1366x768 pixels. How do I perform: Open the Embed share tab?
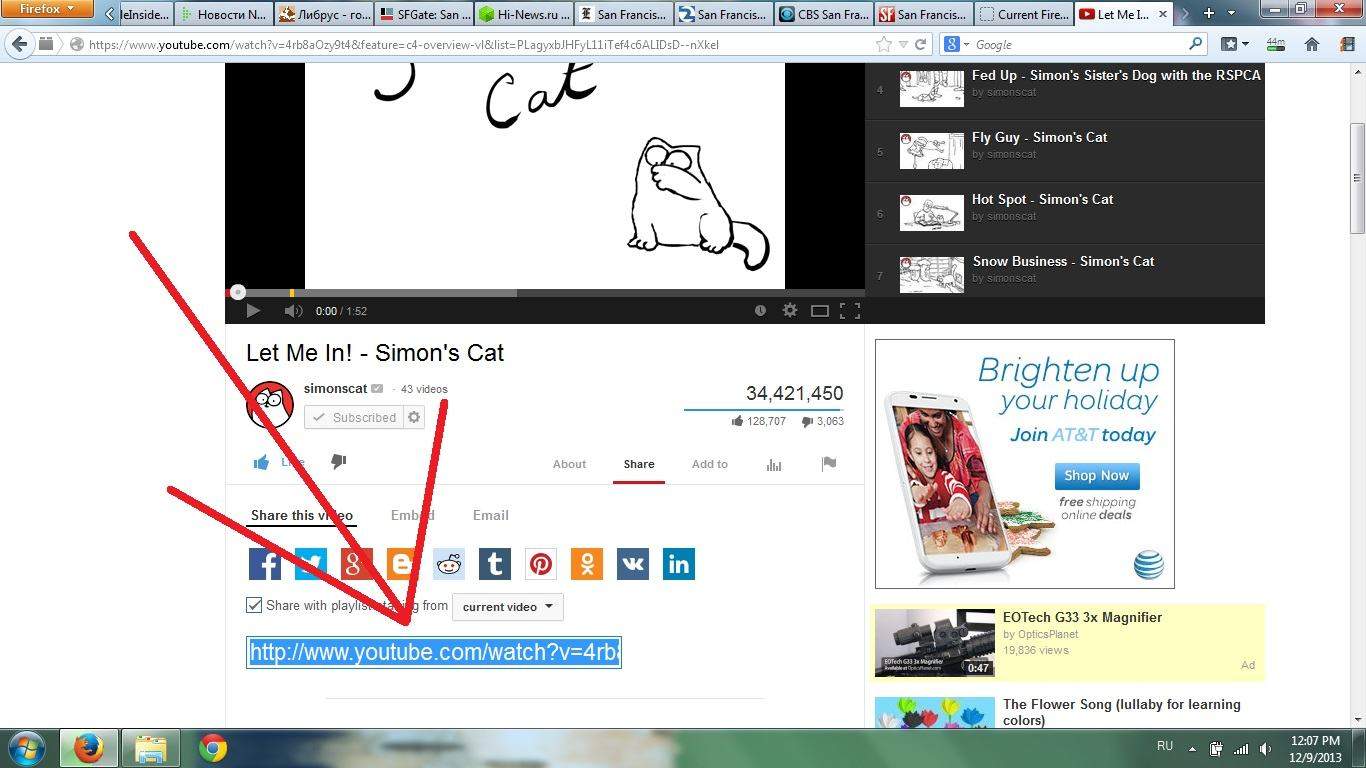(x=413, y=515)
